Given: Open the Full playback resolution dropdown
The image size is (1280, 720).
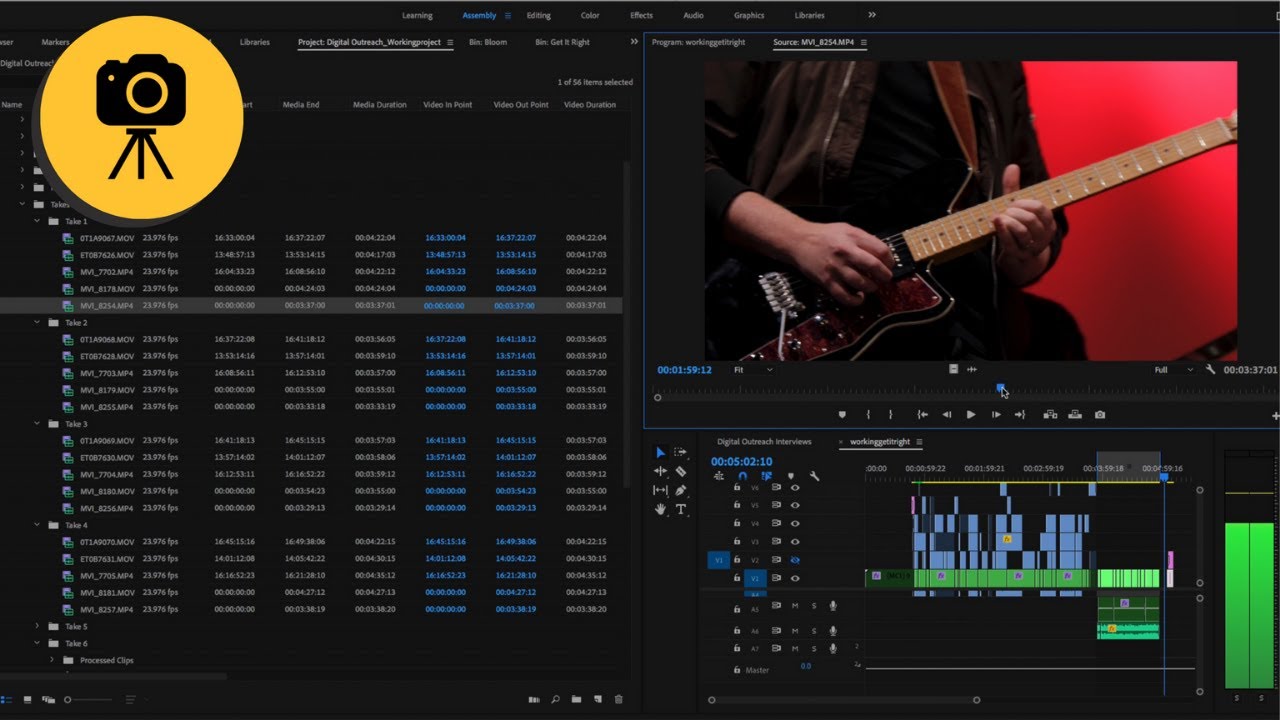Looking at the screenshot, I should (x=1174, y=369).
